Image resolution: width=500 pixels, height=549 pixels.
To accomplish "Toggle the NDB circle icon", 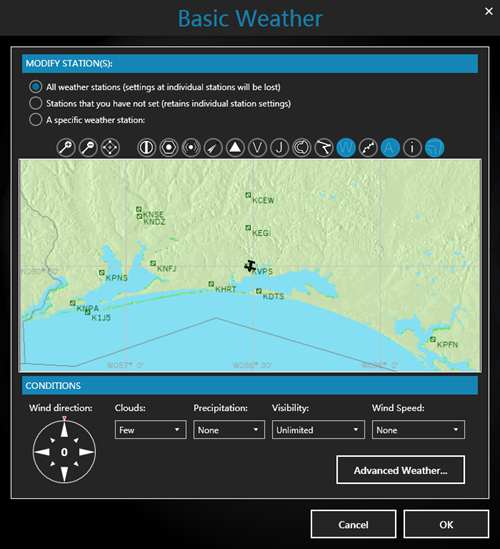I will point(191,147).
